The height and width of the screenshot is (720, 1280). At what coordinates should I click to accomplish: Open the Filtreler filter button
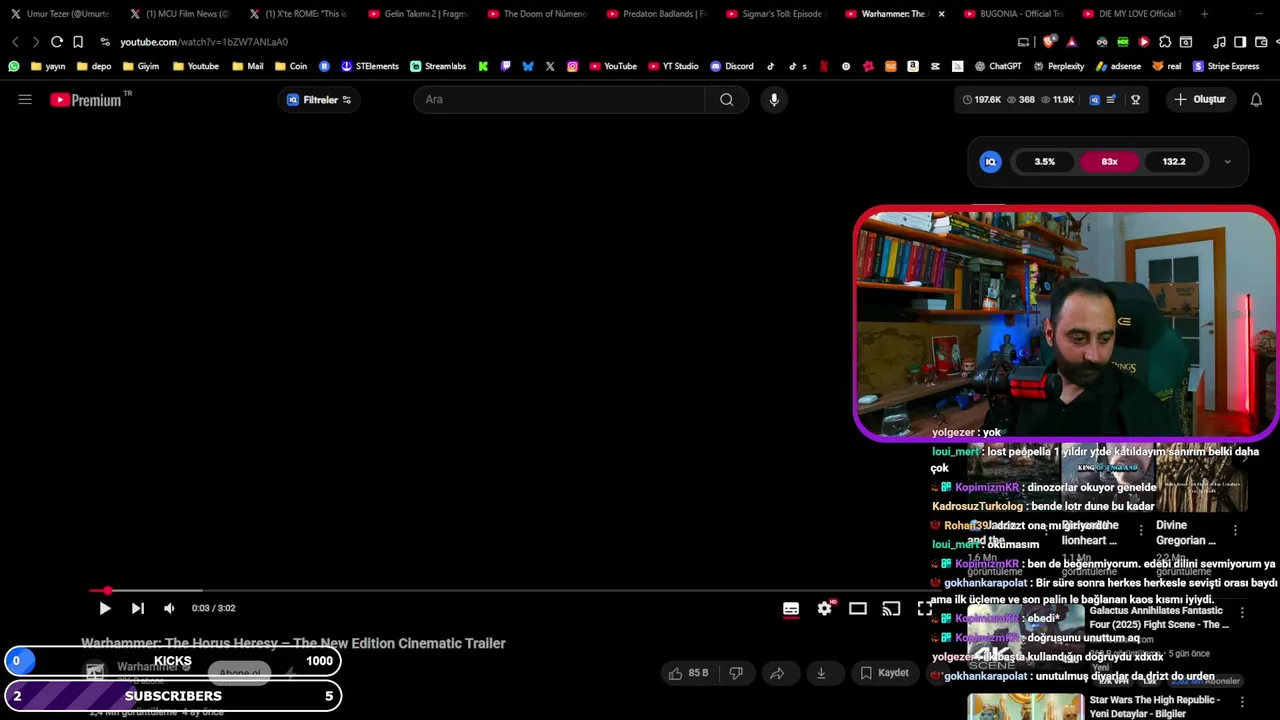click(320, 100)
